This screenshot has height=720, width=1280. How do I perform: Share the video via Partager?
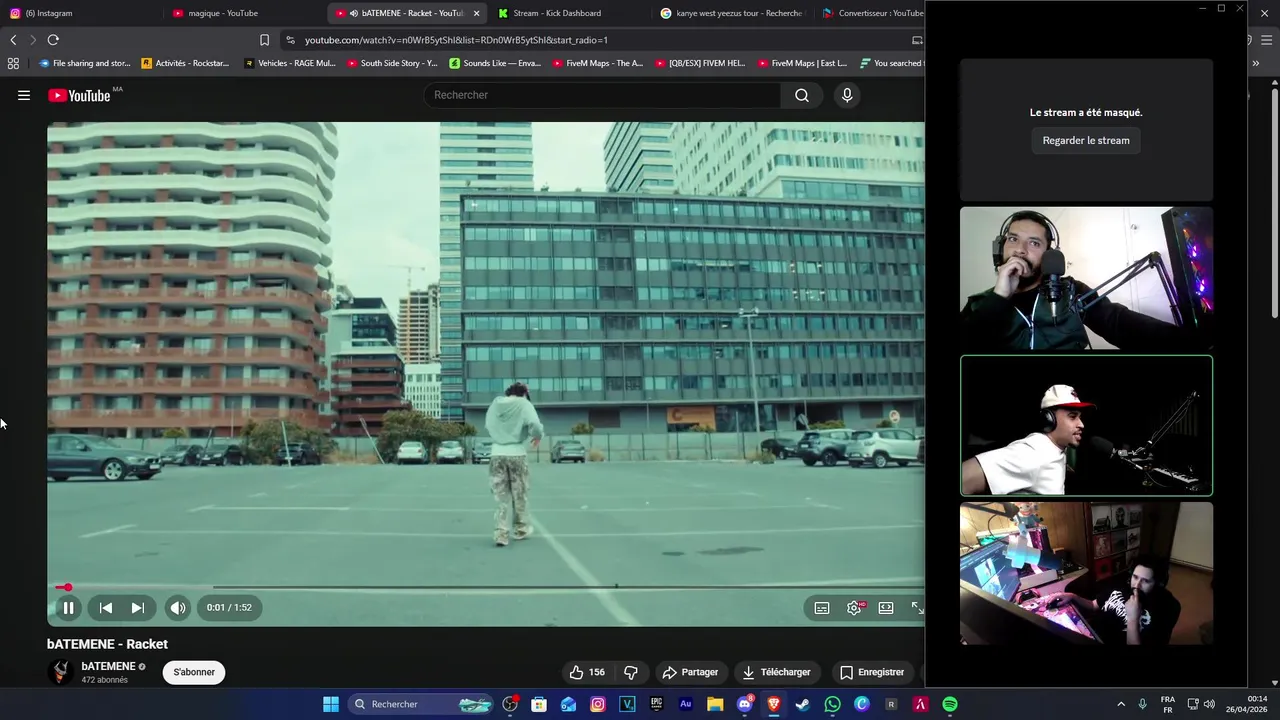coord(690,672)
